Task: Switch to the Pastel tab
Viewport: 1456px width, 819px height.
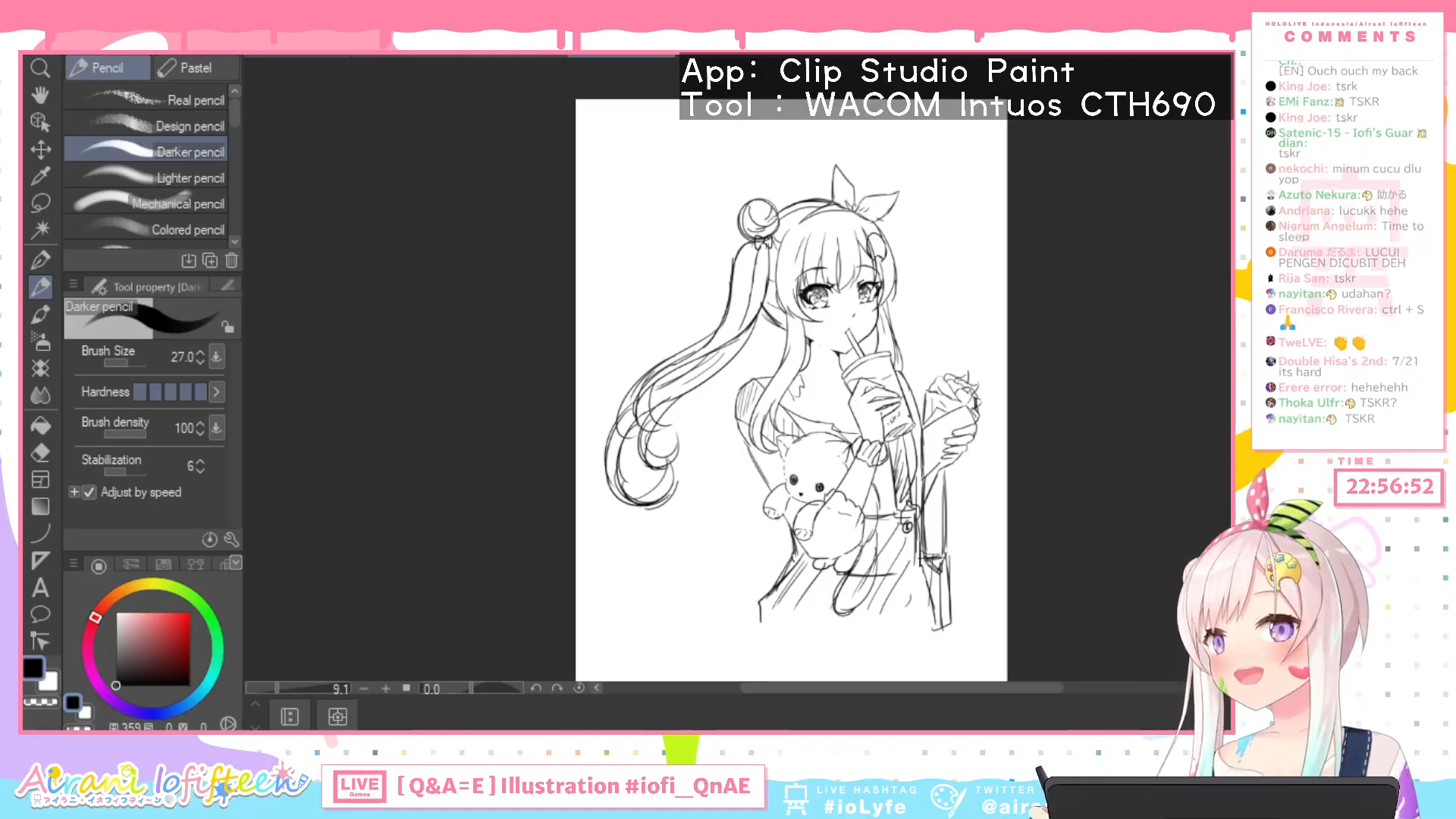Action: point(196,68)
